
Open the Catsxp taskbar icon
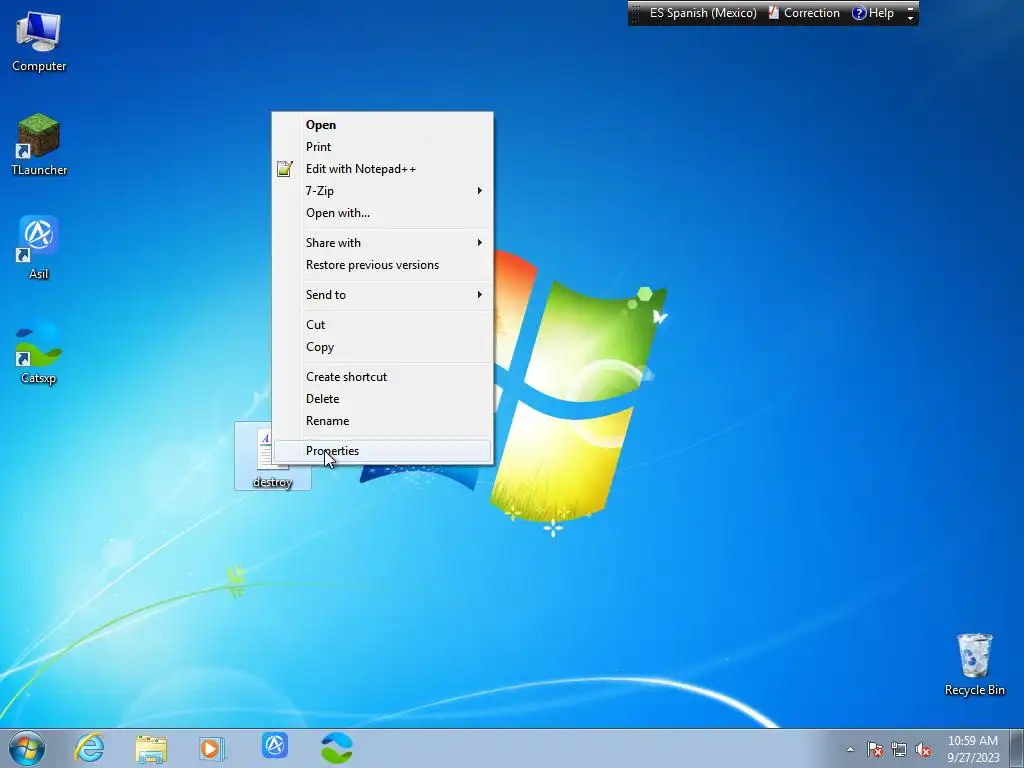click(x=337, y=748)
